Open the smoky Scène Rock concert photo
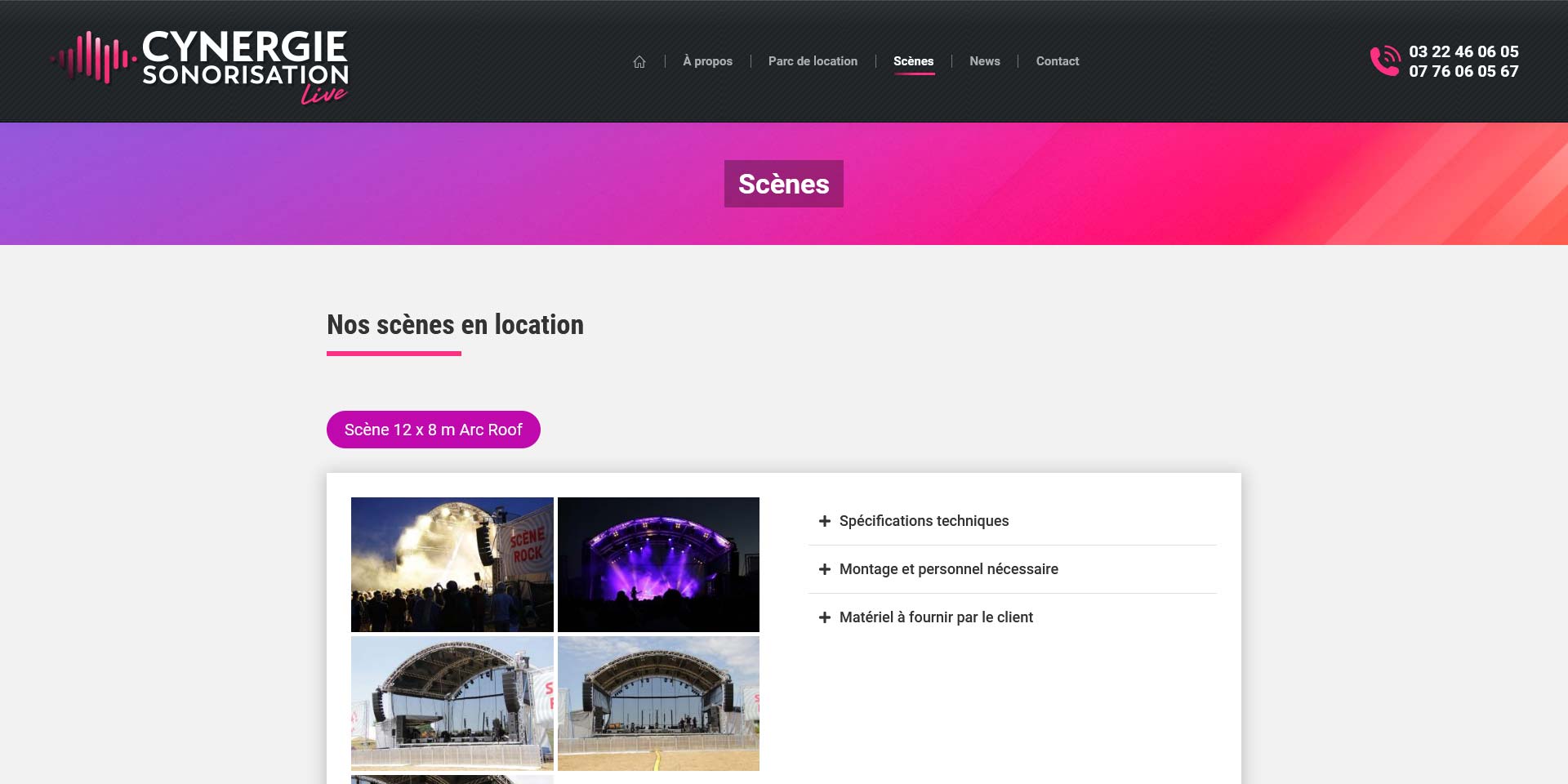This screenshot has width=1568, height=784. click(452, 564)
